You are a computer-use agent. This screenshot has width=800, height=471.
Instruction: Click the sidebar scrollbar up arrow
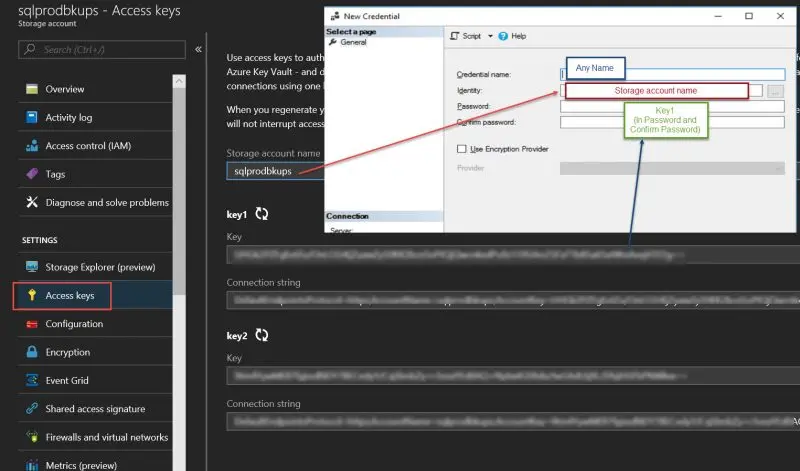pos(179,81)
